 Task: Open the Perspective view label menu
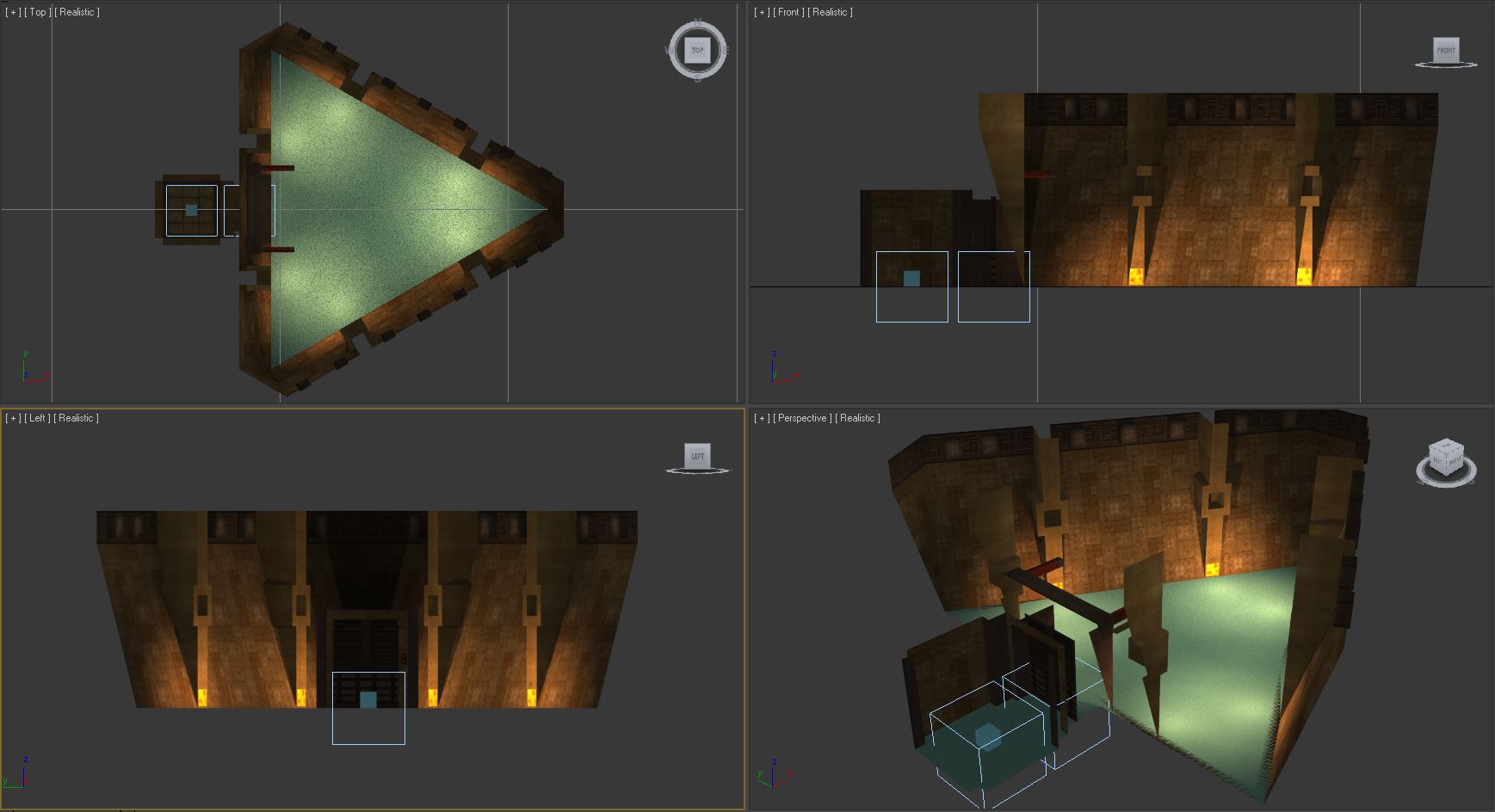[x=802, y=418]
